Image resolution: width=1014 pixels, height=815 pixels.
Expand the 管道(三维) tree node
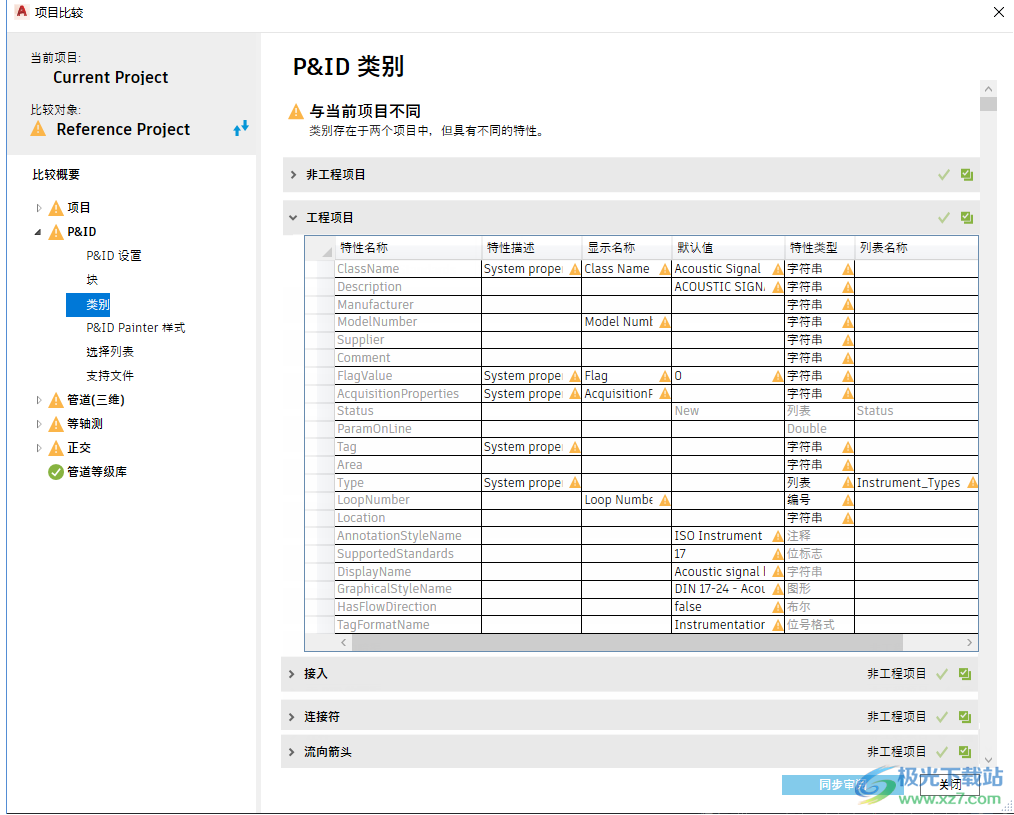pyautogui.click(x=38, y=400)
